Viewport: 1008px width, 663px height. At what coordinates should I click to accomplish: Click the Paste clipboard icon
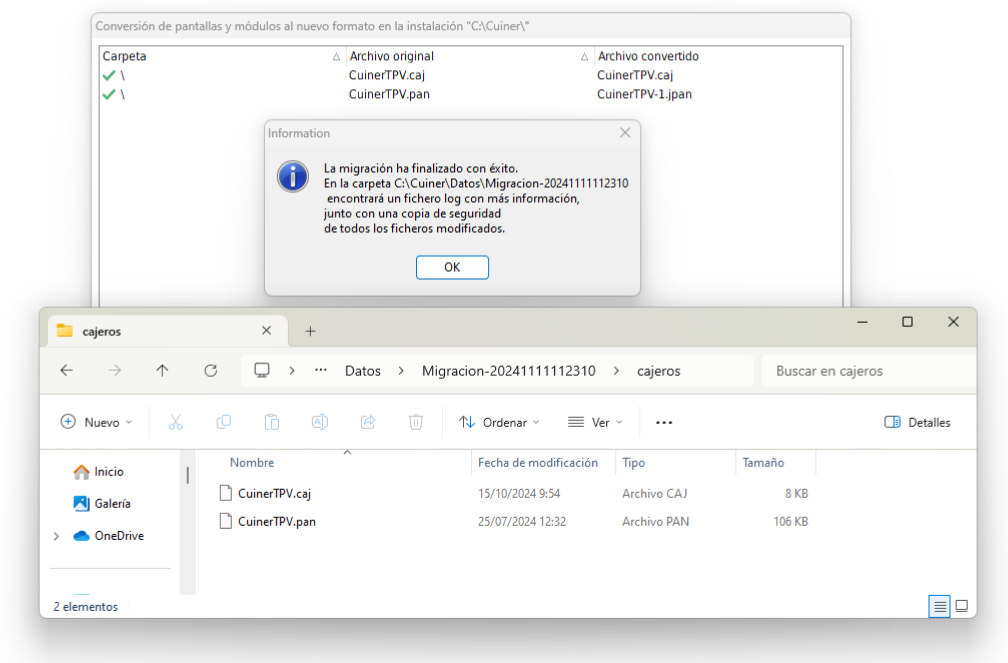pos(272,422)
